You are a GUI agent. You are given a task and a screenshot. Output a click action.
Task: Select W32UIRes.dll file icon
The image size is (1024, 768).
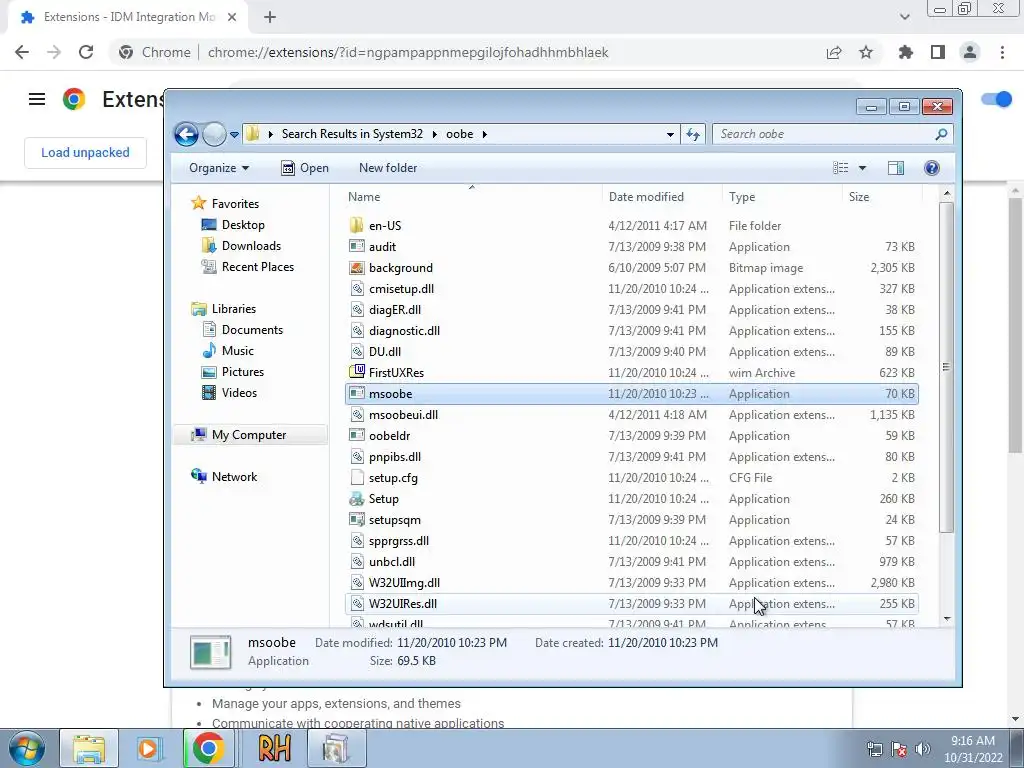click(x=357, y=603)
